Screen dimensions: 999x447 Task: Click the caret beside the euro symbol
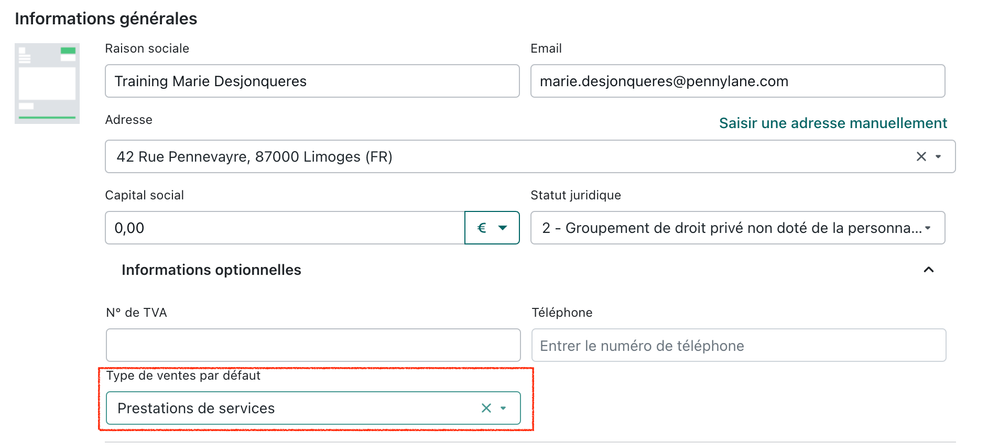(x=502, y=228)
